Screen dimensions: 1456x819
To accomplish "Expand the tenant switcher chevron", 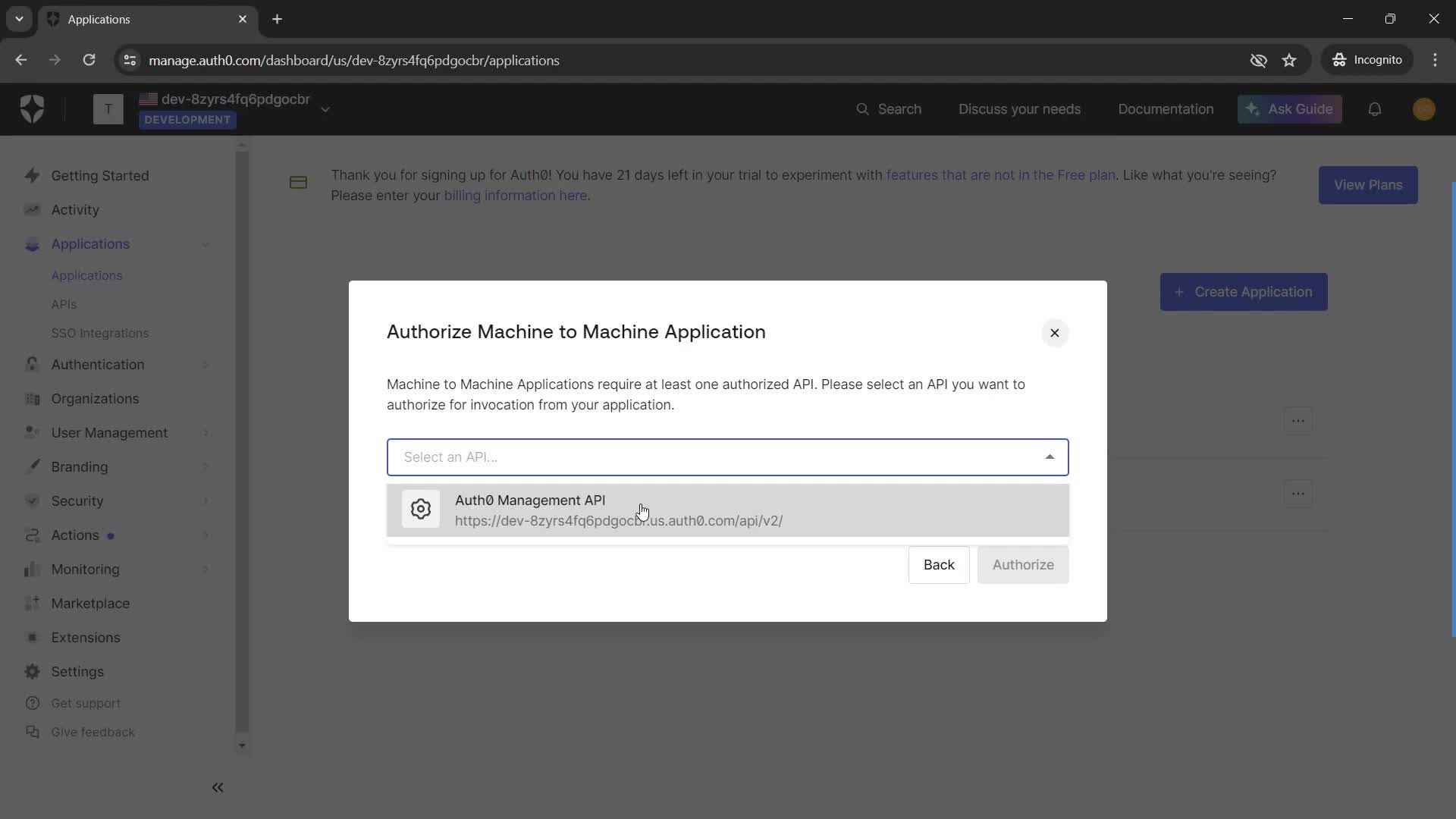I will coord(325,109).
